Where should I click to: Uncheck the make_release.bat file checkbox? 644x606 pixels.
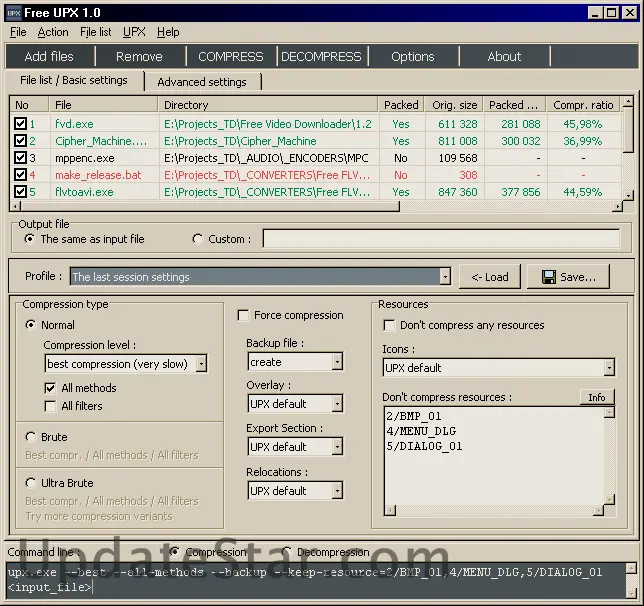pyautogui.click(x=20, y=175)
